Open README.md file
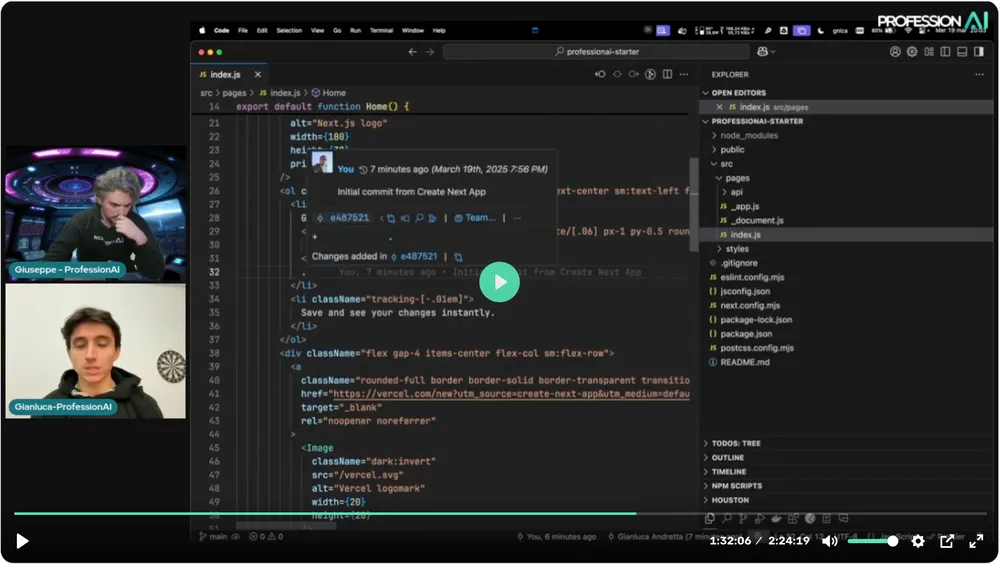 [745, 362]
